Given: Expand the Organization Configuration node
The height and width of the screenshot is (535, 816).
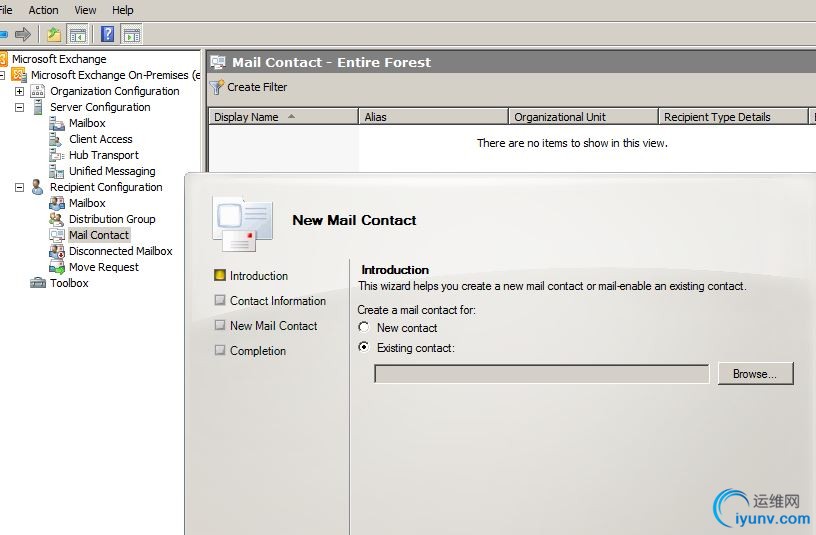Looking at the screenshot, I should coord(19,91).
